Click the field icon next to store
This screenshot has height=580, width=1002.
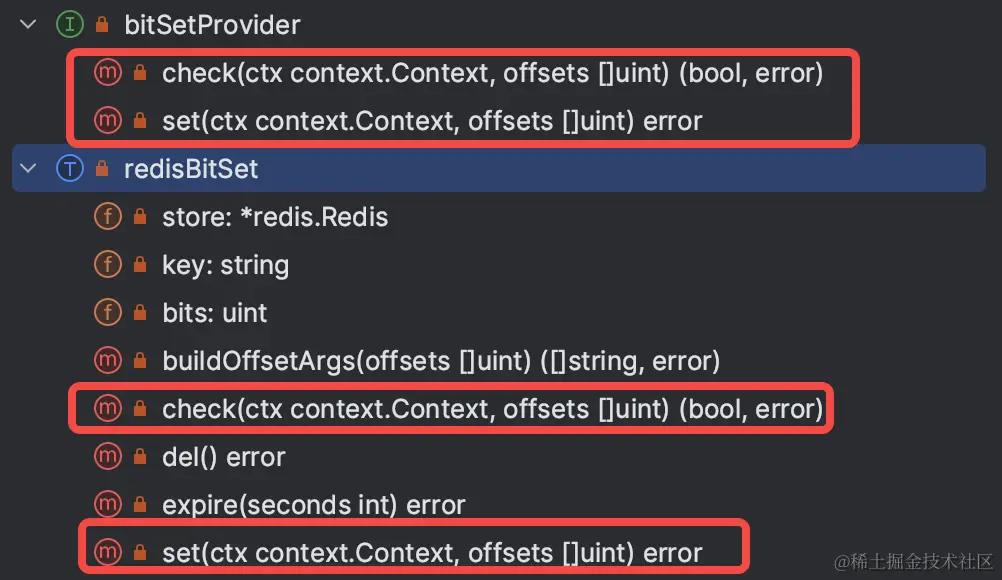point(107,217)
